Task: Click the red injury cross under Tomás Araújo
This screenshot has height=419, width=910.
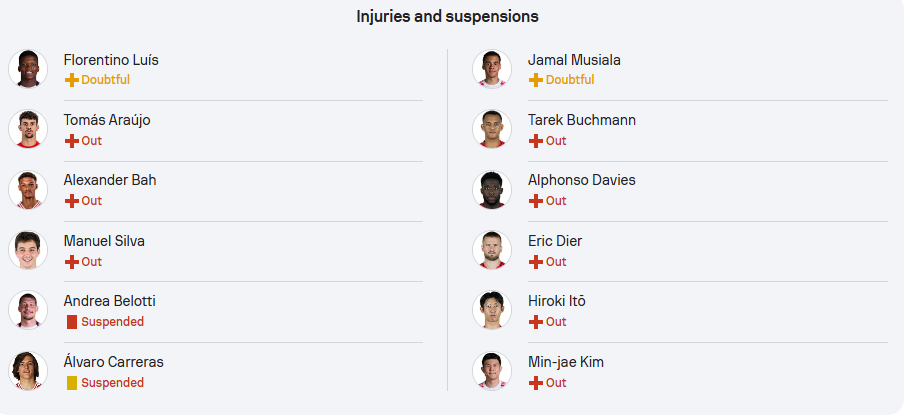Action: pos(71,141)
